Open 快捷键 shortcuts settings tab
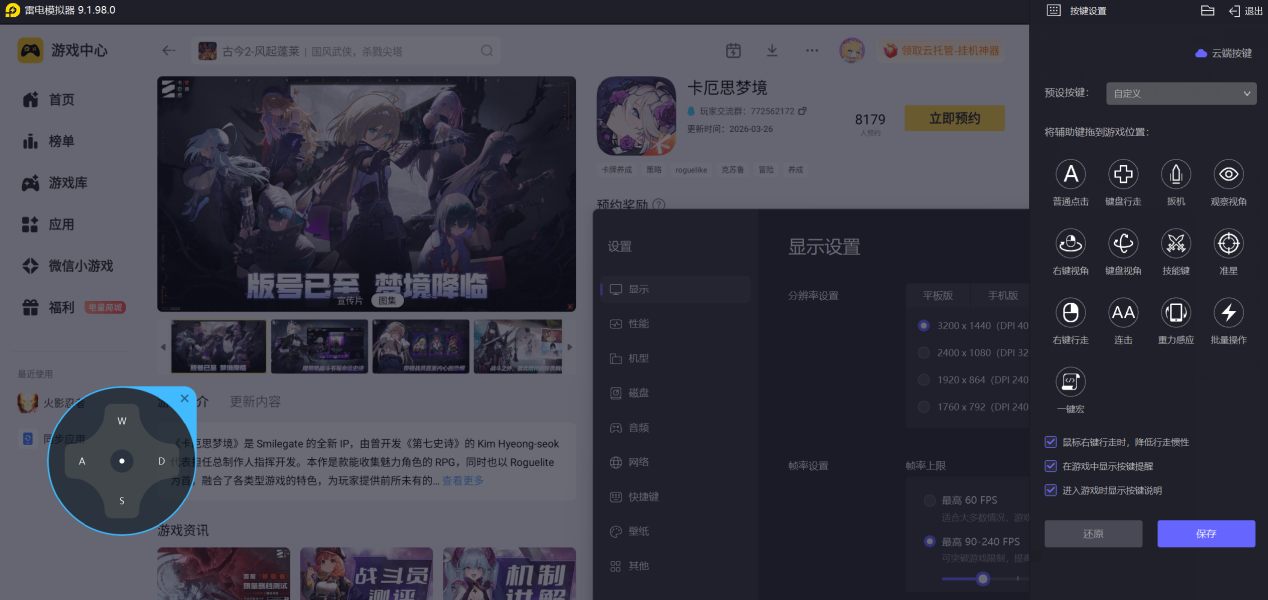 click(x=675, y=497)
